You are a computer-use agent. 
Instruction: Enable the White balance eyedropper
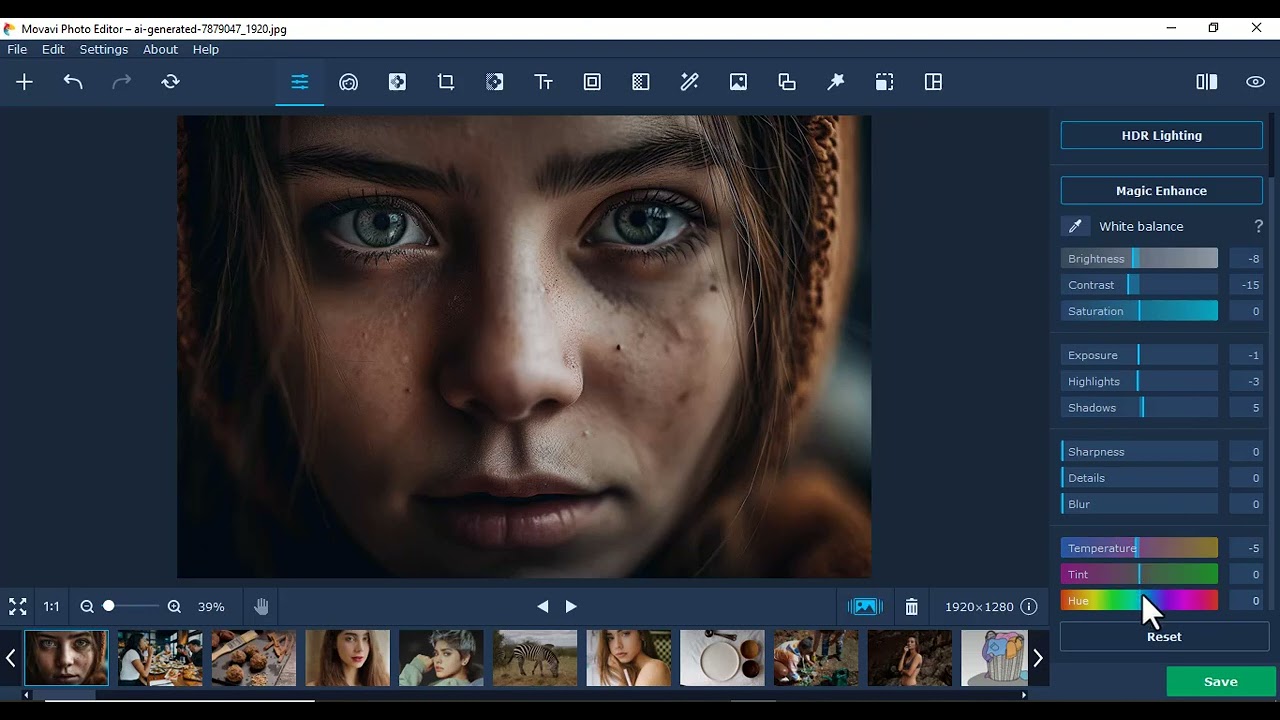[1075, 226]
